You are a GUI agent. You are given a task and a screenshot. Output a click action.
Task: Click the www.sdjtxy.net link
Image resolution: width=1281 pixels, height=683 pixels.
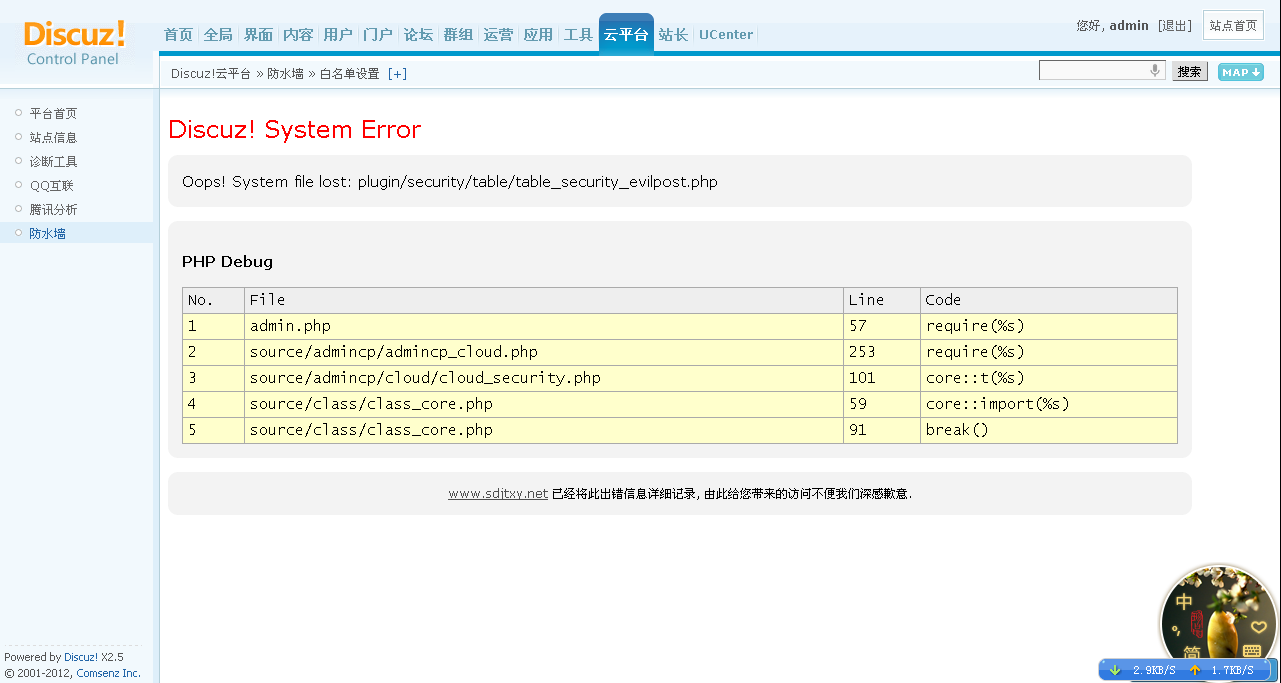(498, 494)
